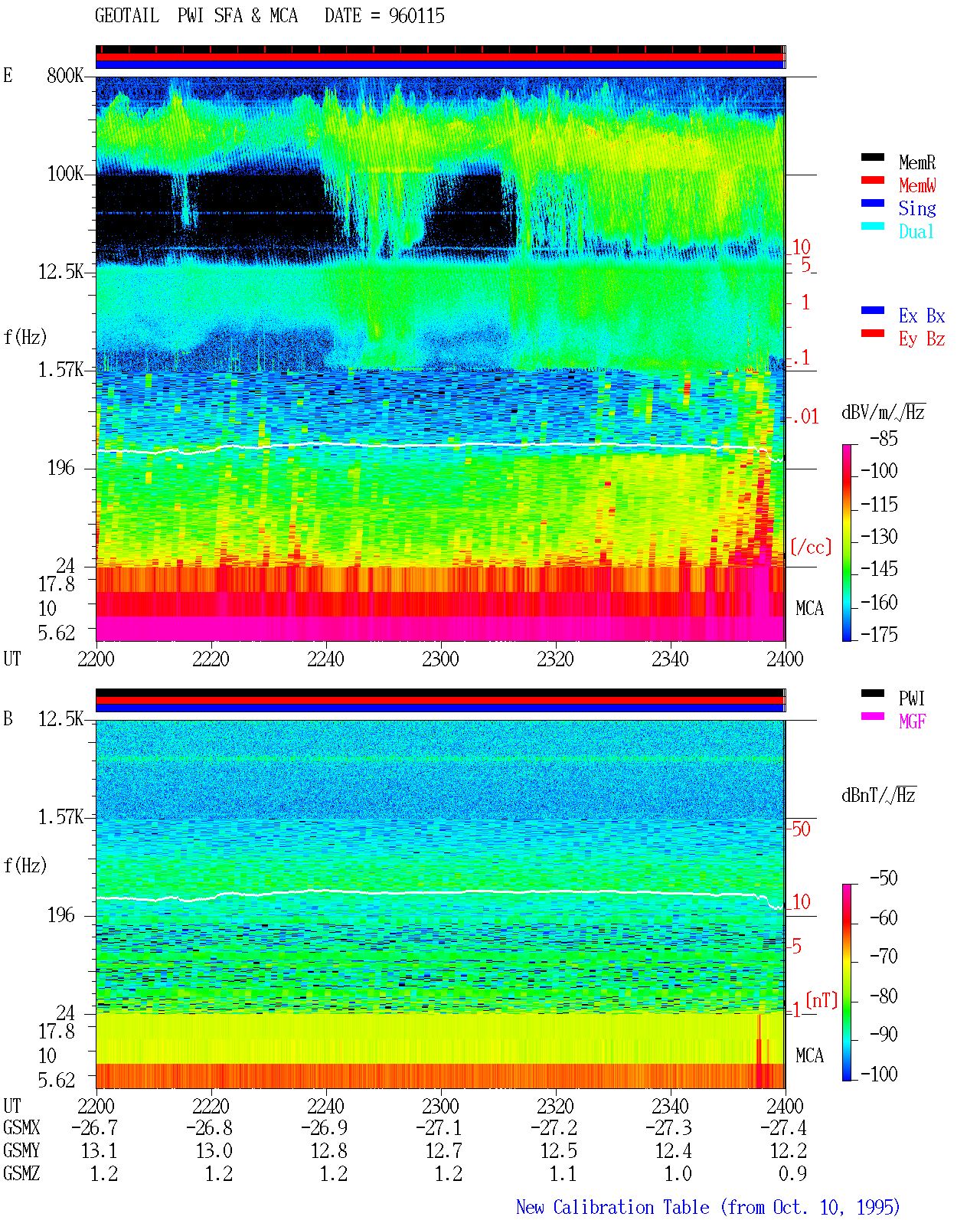The image size is (980, 1220).
Task: Click the GSMX value '-27.4'
Action: [x=783, y=1128]
